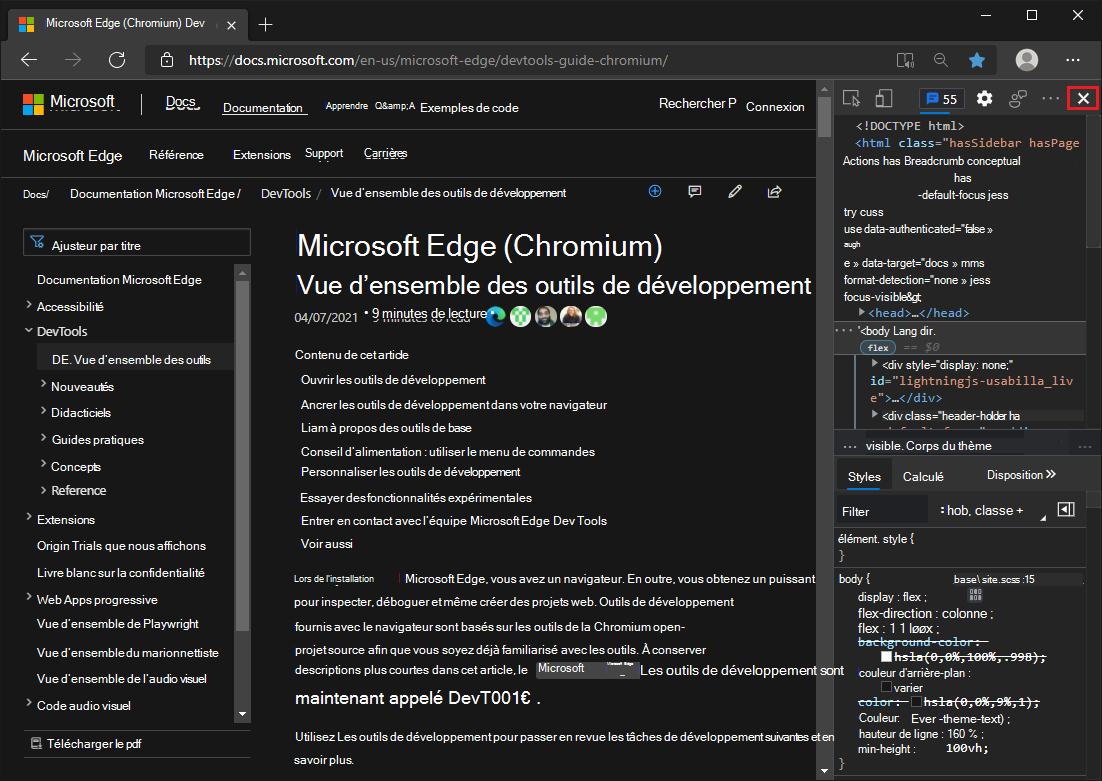Image resolution: width=1102 pixels, height=781 pixels.
Task: Expand the Accessibilité tree item
Action: tap(29, 305)
